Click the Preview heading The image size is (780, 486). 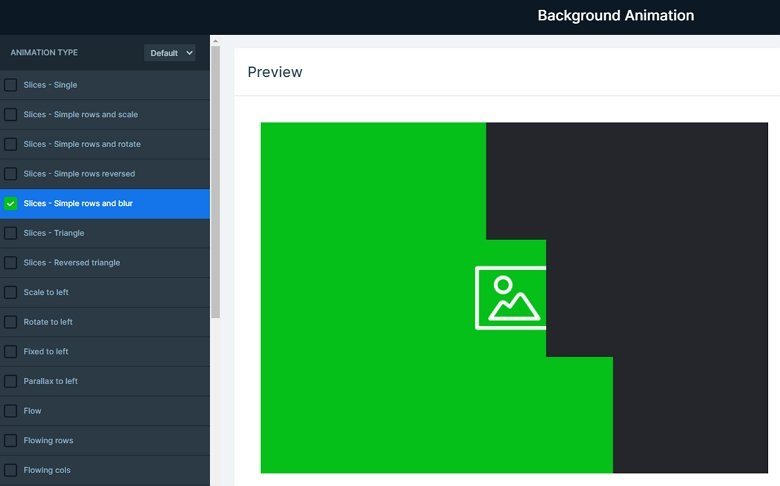point(275,72)
